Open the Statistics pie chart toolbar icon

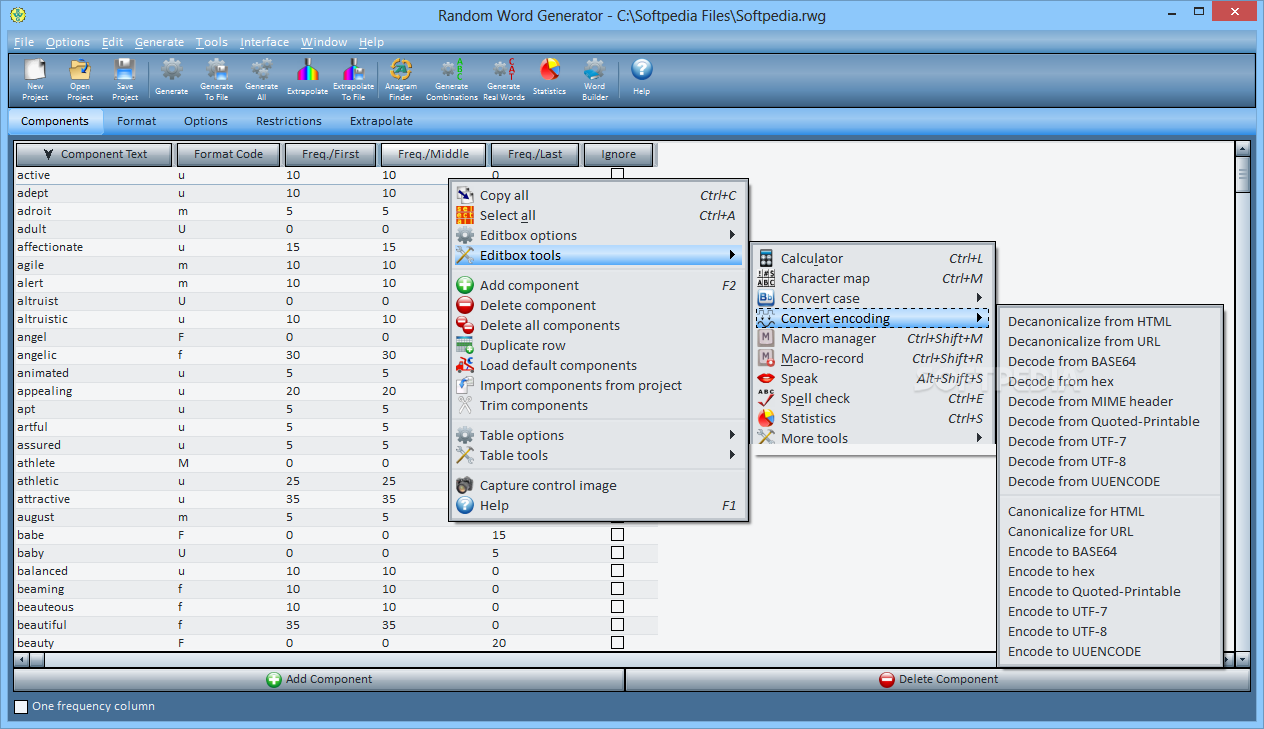549,77
